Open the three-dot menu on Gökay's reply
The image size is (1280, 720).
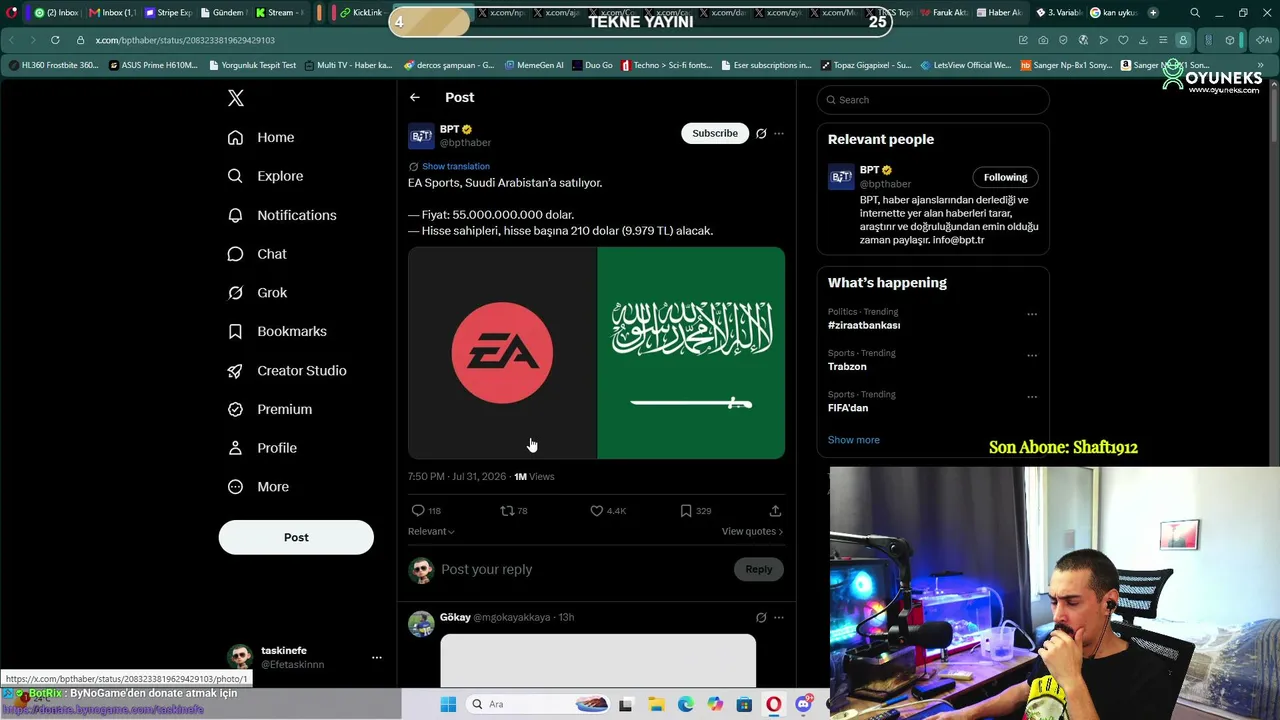point(779,617)
